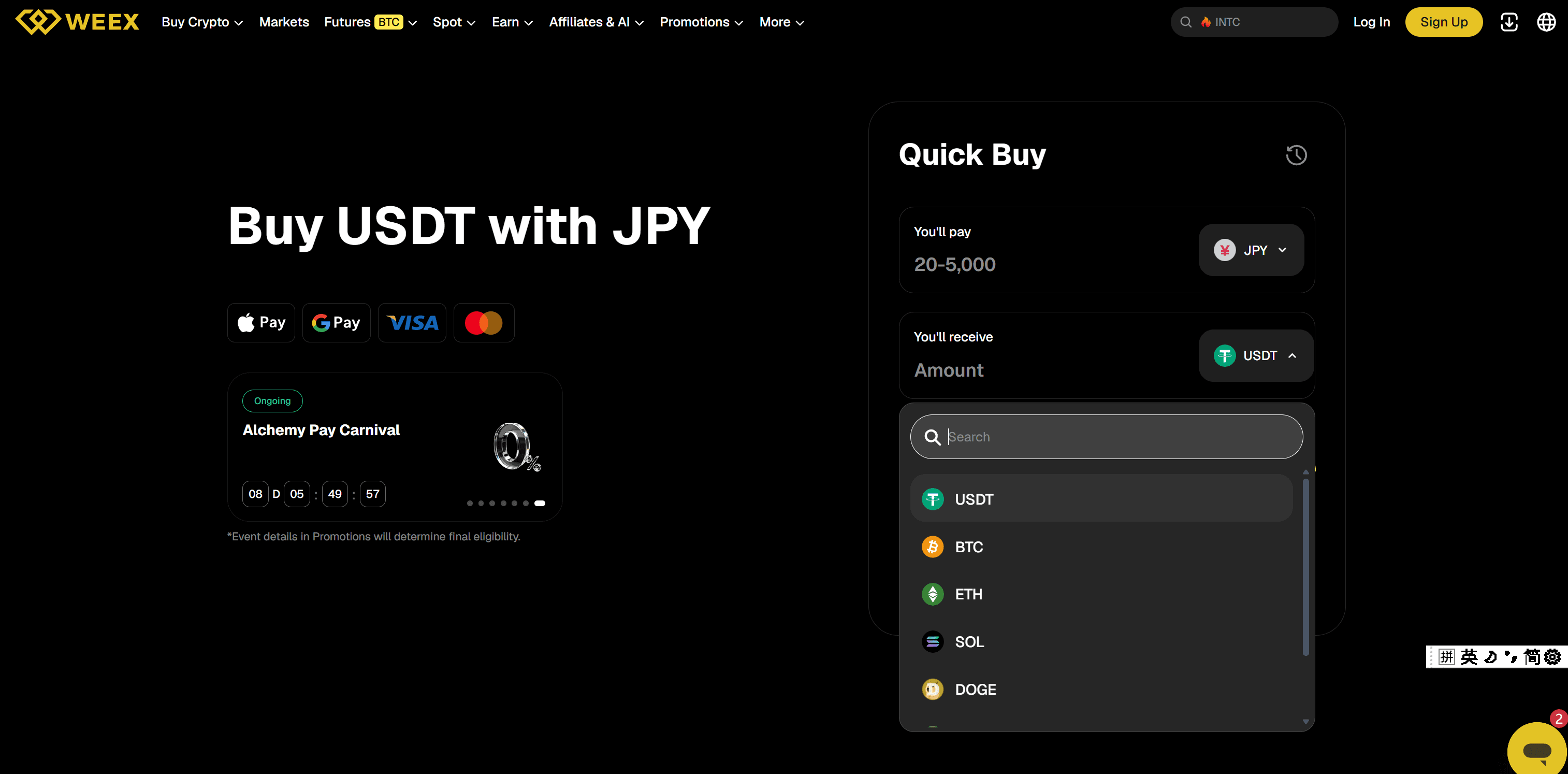The image size is (1568, 774).
Task: Open the yellow chat support bubble
Action: click(1537, 750)
